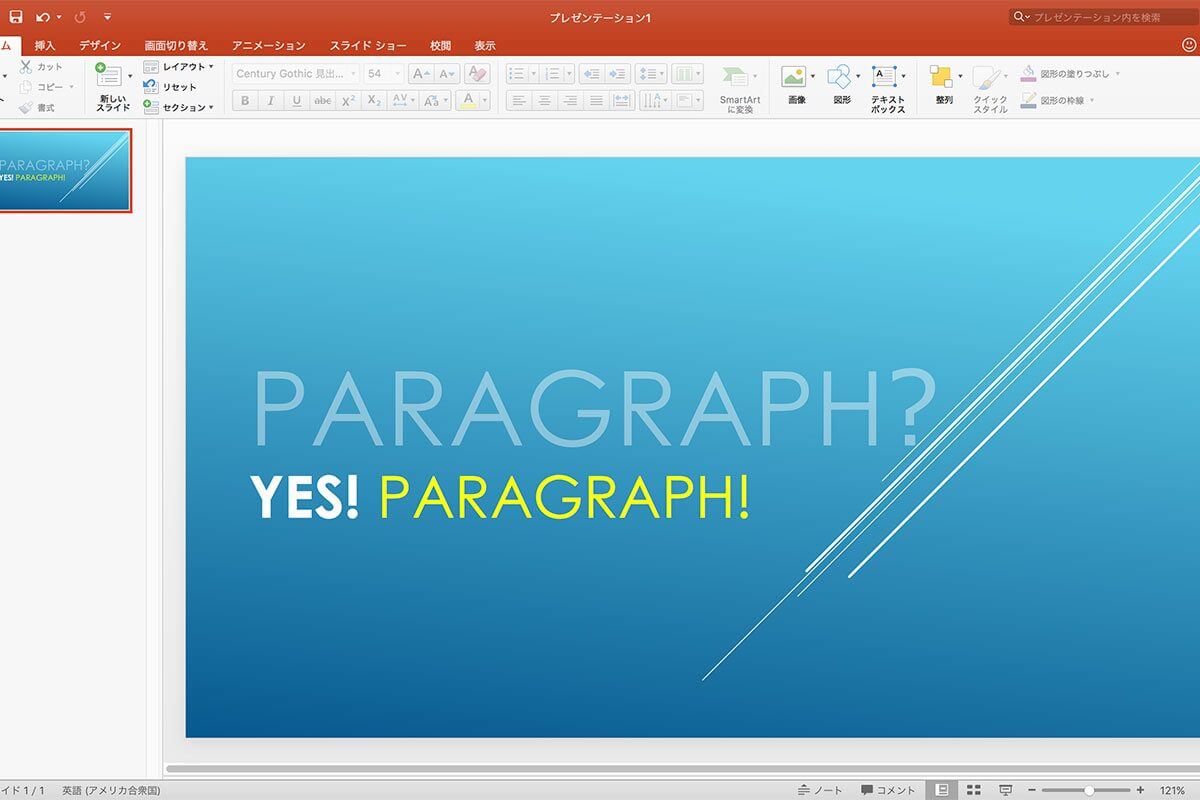Expand the New Slide dropdown arrow

pos(130,76)
